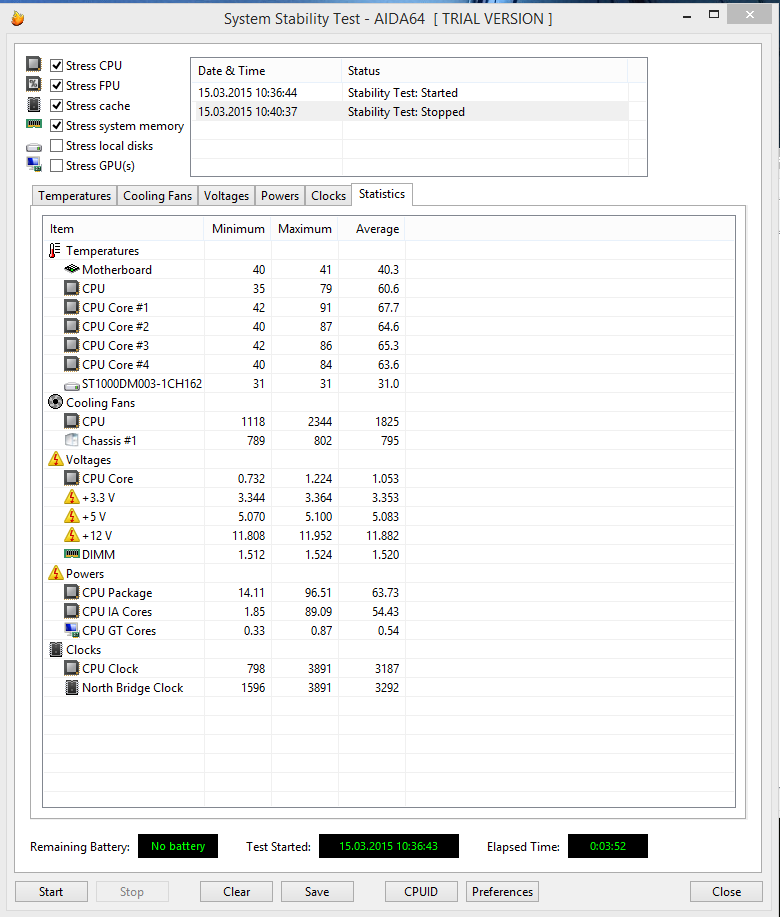Maximize the AIDA64 window
Viewport: 780px width, 917px height.
click(x=714, y=15)
